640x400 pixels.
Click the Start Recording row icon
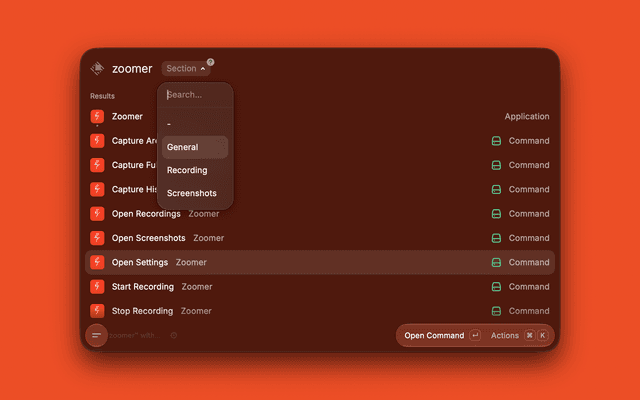pos(97,287)
